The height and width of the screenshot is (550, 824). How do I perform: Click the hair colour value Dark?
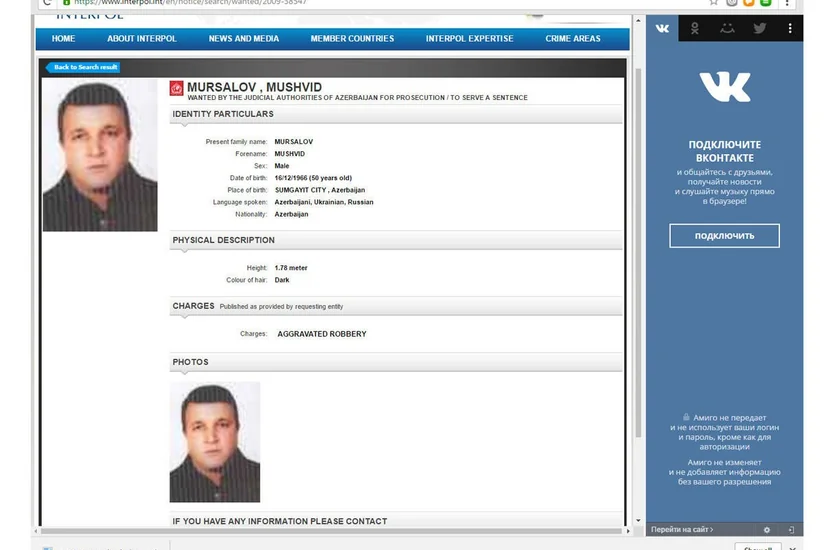(282, 280)
